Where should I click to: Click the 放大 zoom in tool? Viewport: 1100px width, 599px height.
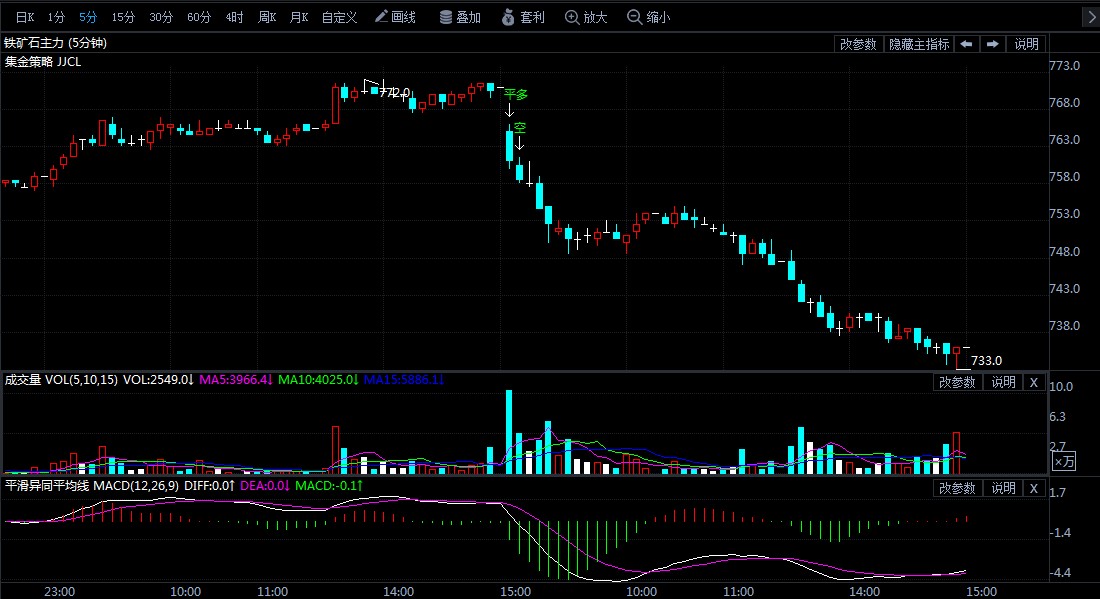tap(586, 17)
